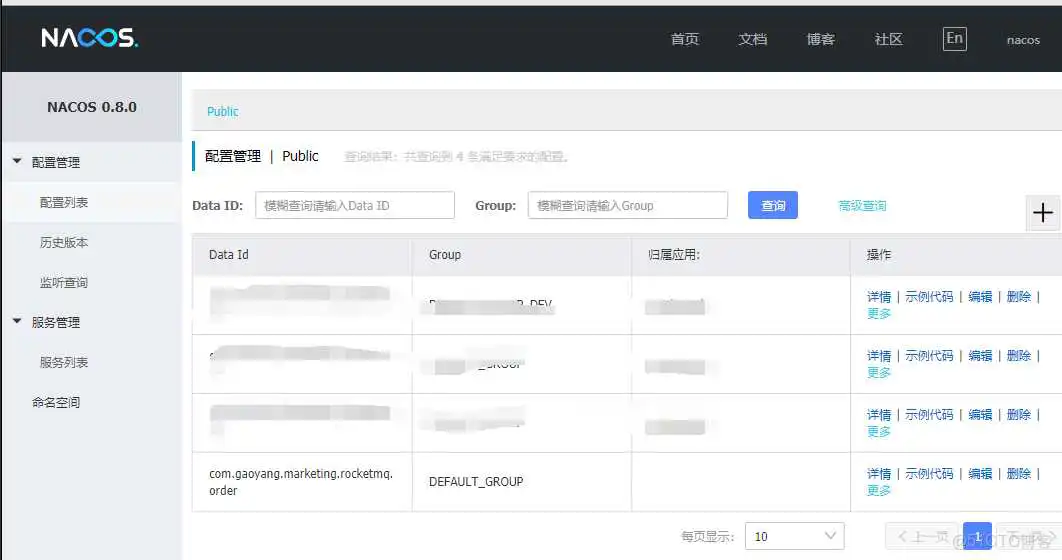
Task: Open 详情 for the rocketmq.order row
Action: pos(879,473)
